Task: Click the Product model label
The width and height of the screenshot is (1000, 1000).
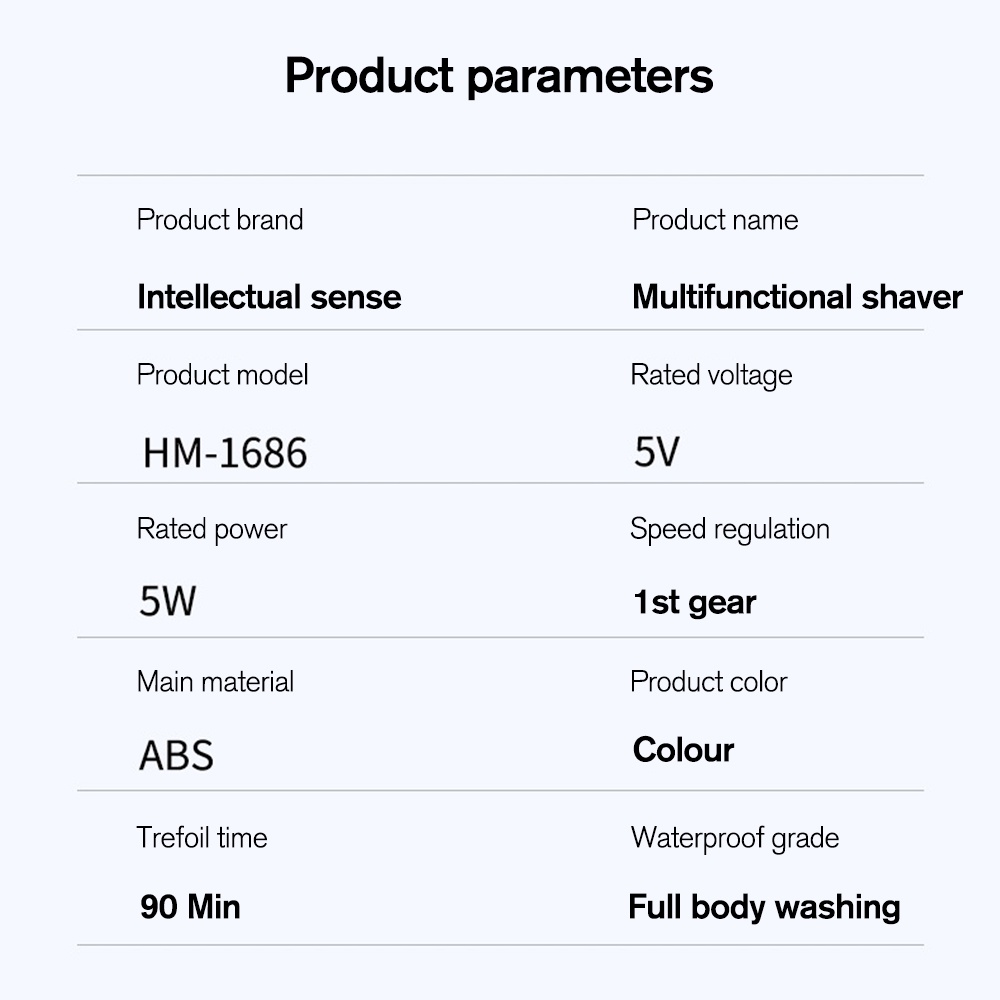Action: pos(222,375)
